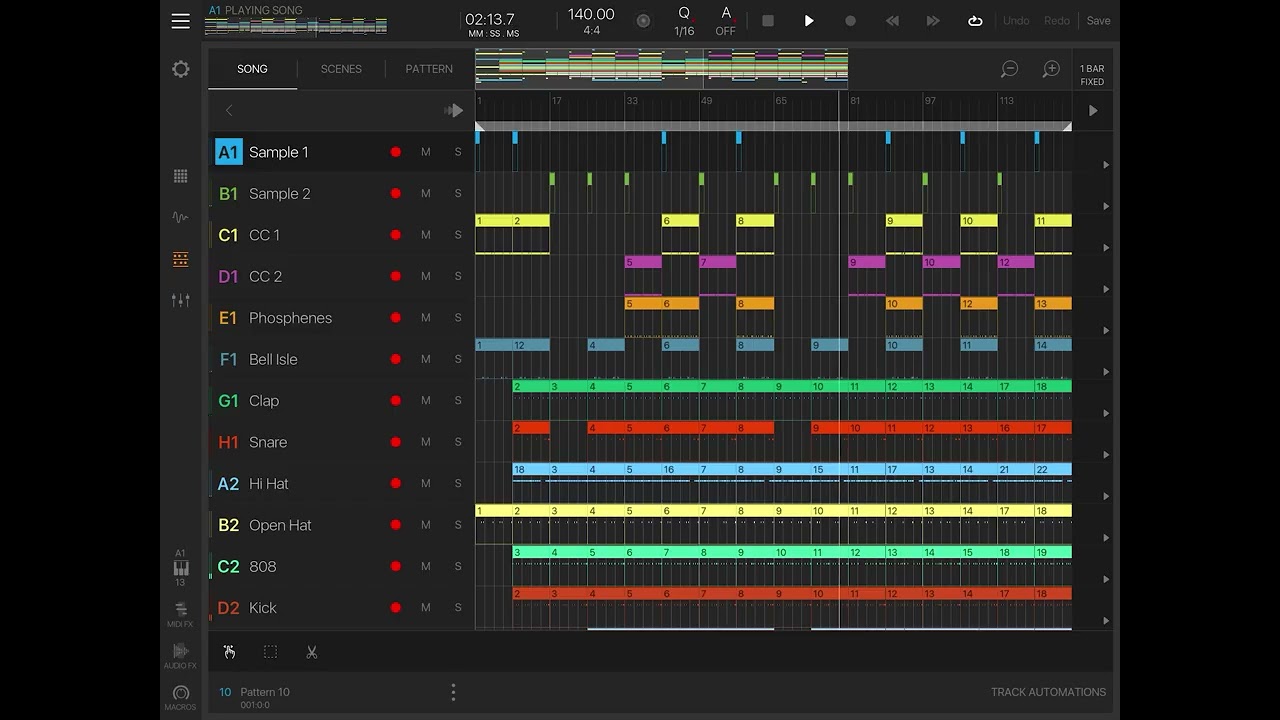Open the 1 BAR FIXED grid setting
Image resolution: width=1280 pixels, height=720 pixels.
1092,75
